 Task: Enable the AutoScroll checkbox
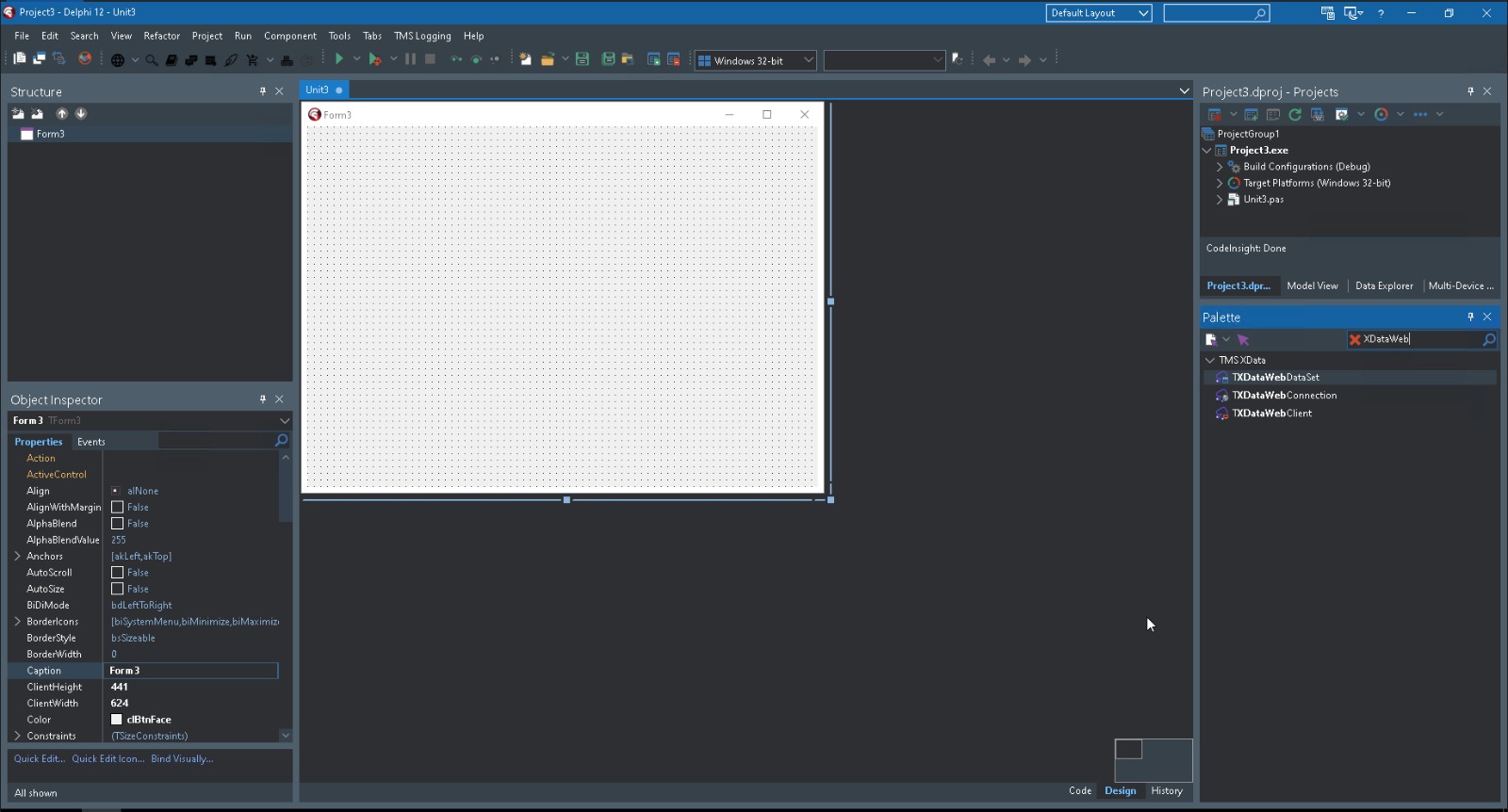[x=118, y=573]
